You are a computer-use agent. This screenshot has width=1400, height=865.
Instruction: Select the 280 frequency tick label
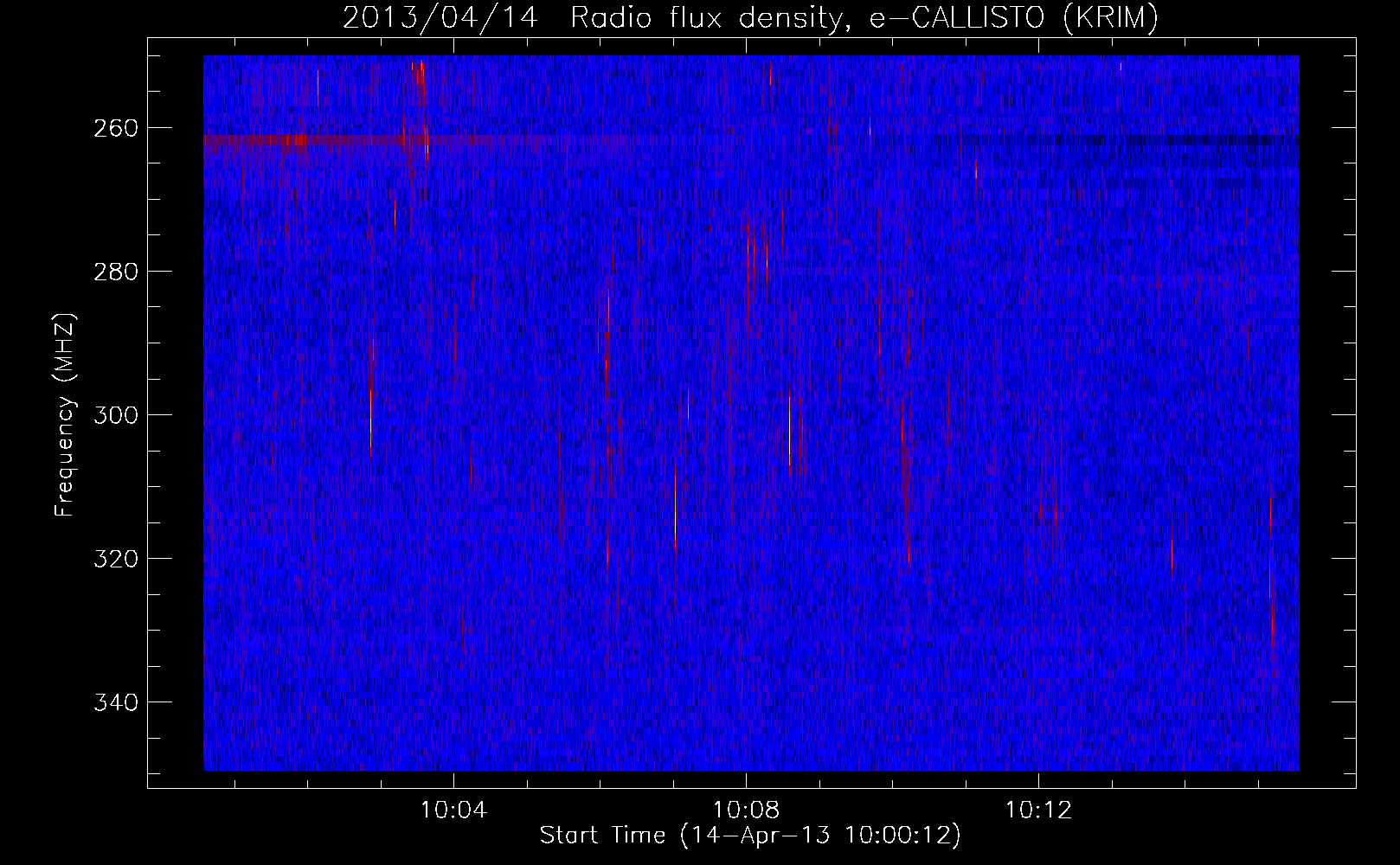(116, 272)
